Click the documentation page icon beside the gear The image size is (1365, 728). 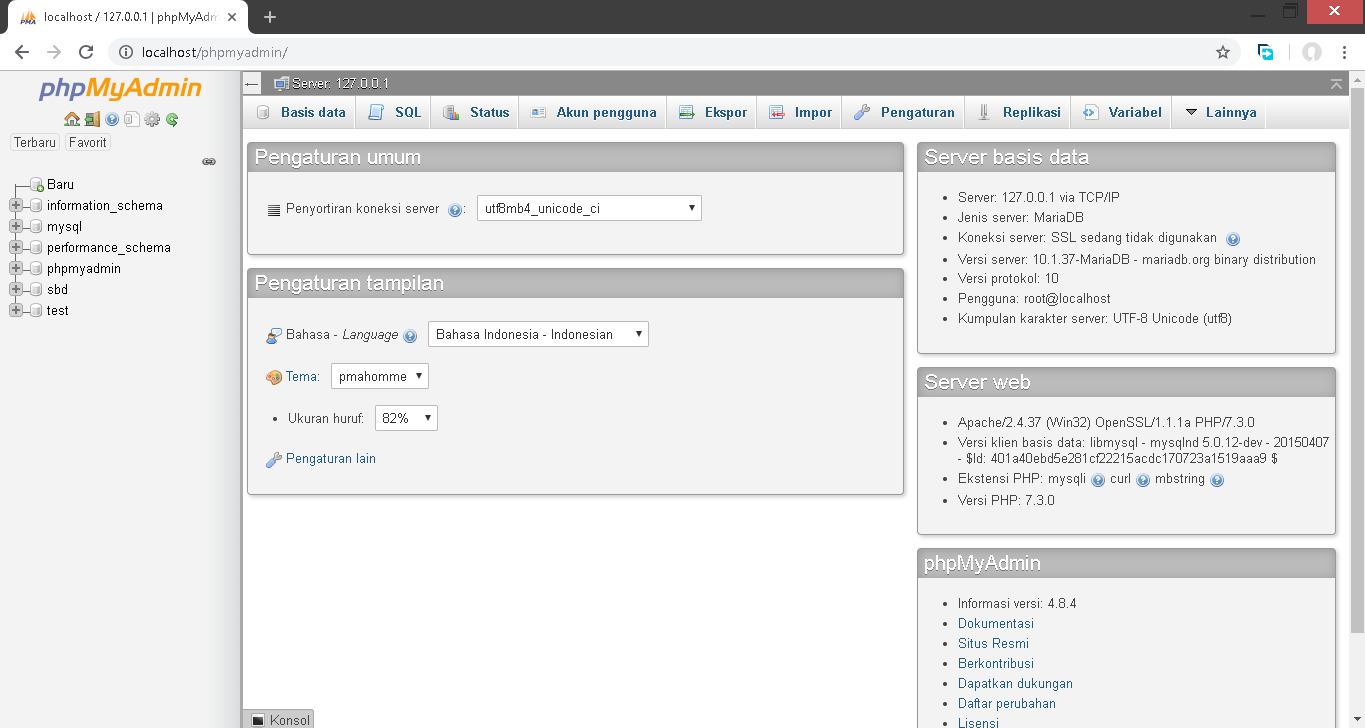(x=131, y=119)
